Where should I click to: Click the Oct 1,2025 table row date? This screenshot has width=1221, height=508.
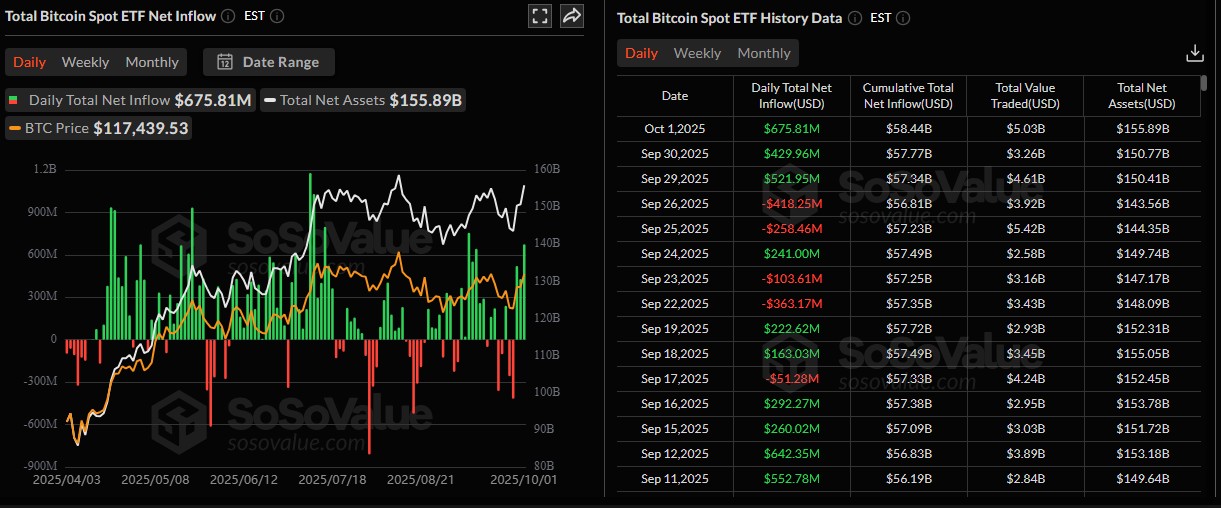pos(675,128)
